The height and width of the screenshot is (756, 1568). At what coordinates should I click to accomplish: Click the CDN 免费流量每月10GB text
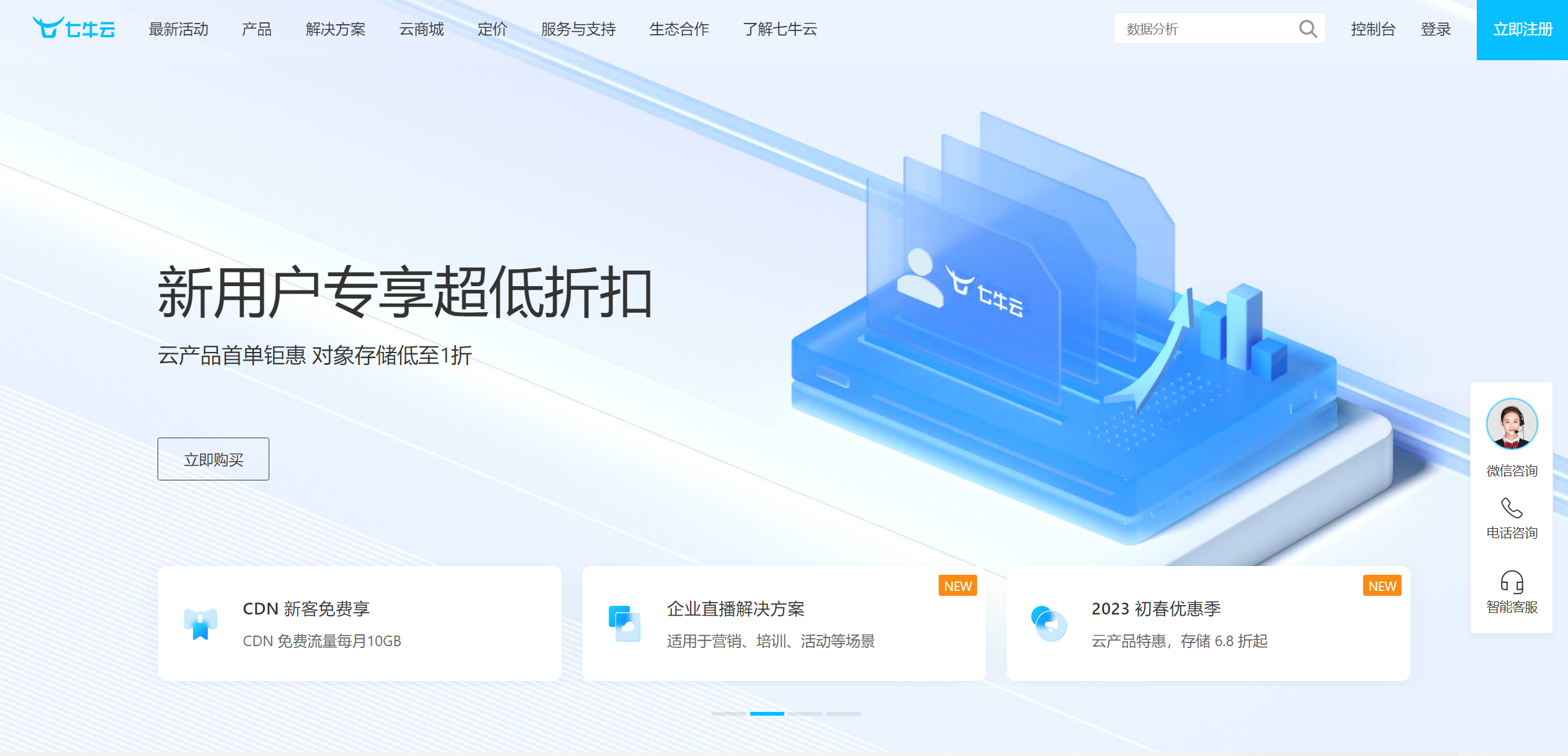(322, 641)
